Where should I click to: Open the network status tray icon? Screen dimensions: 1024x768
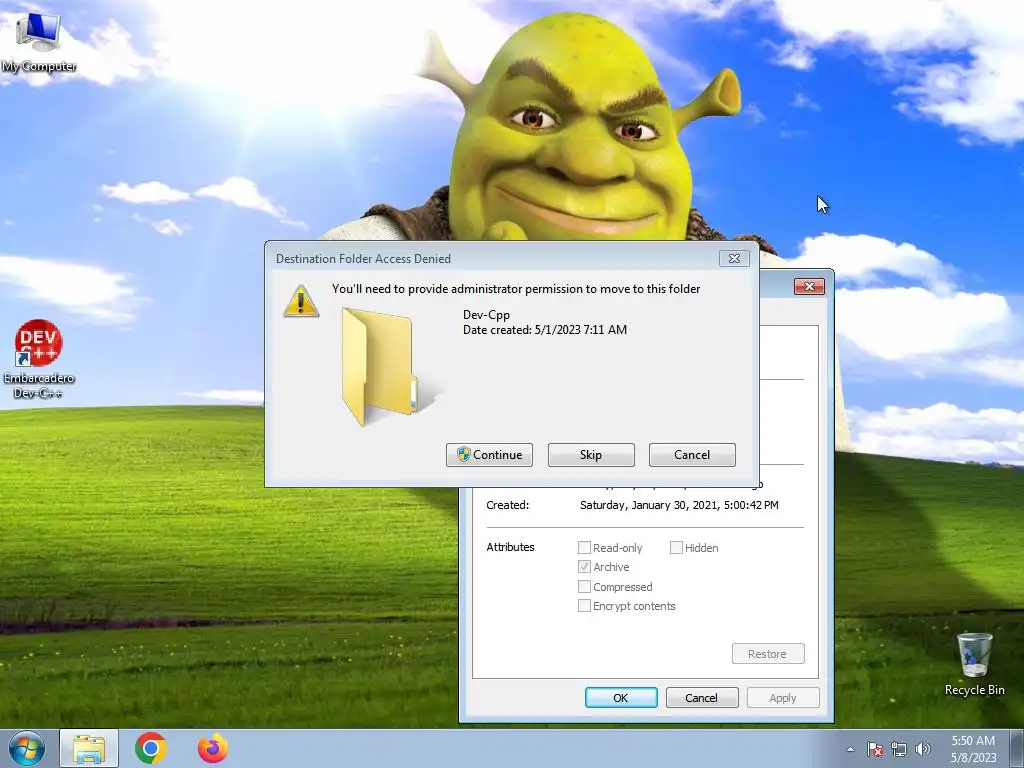click(x=899, y=749)
